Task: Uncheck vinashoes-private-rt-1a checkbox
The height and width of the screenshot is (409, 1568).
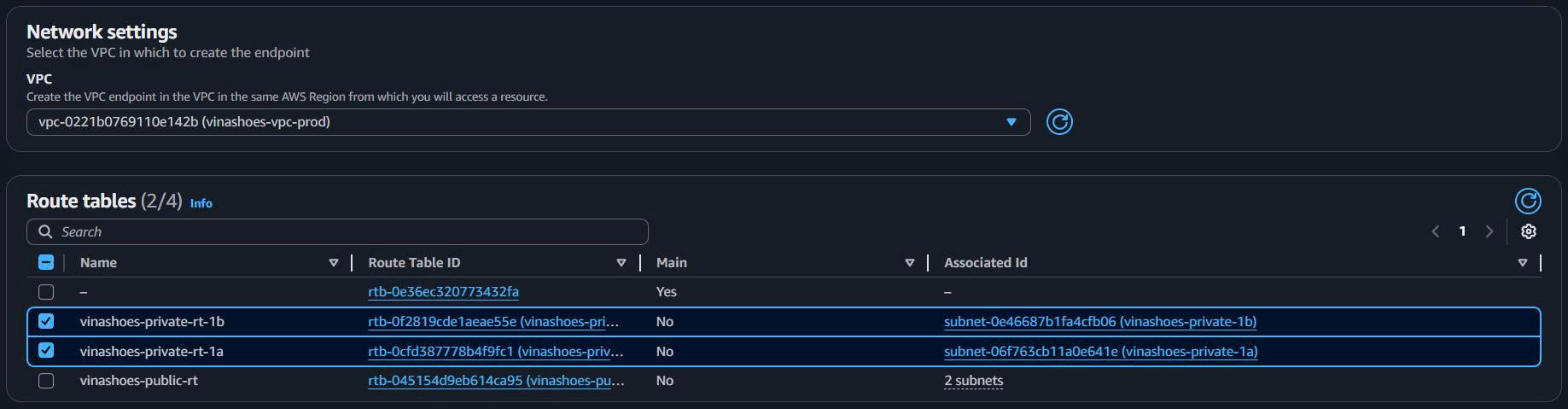Action: click(x=46, y=350)
